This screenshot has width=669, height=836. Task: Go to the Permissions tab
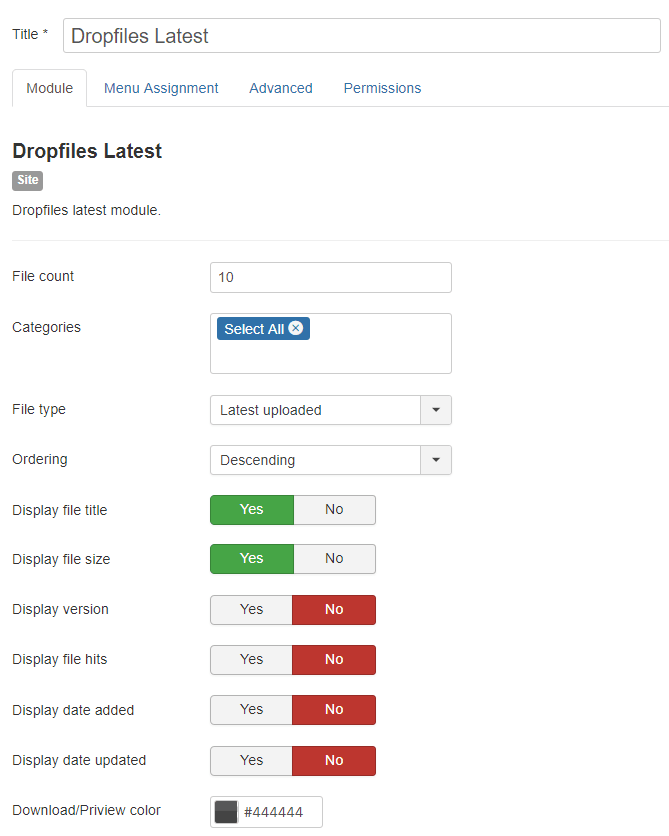(x=382, y=88)
